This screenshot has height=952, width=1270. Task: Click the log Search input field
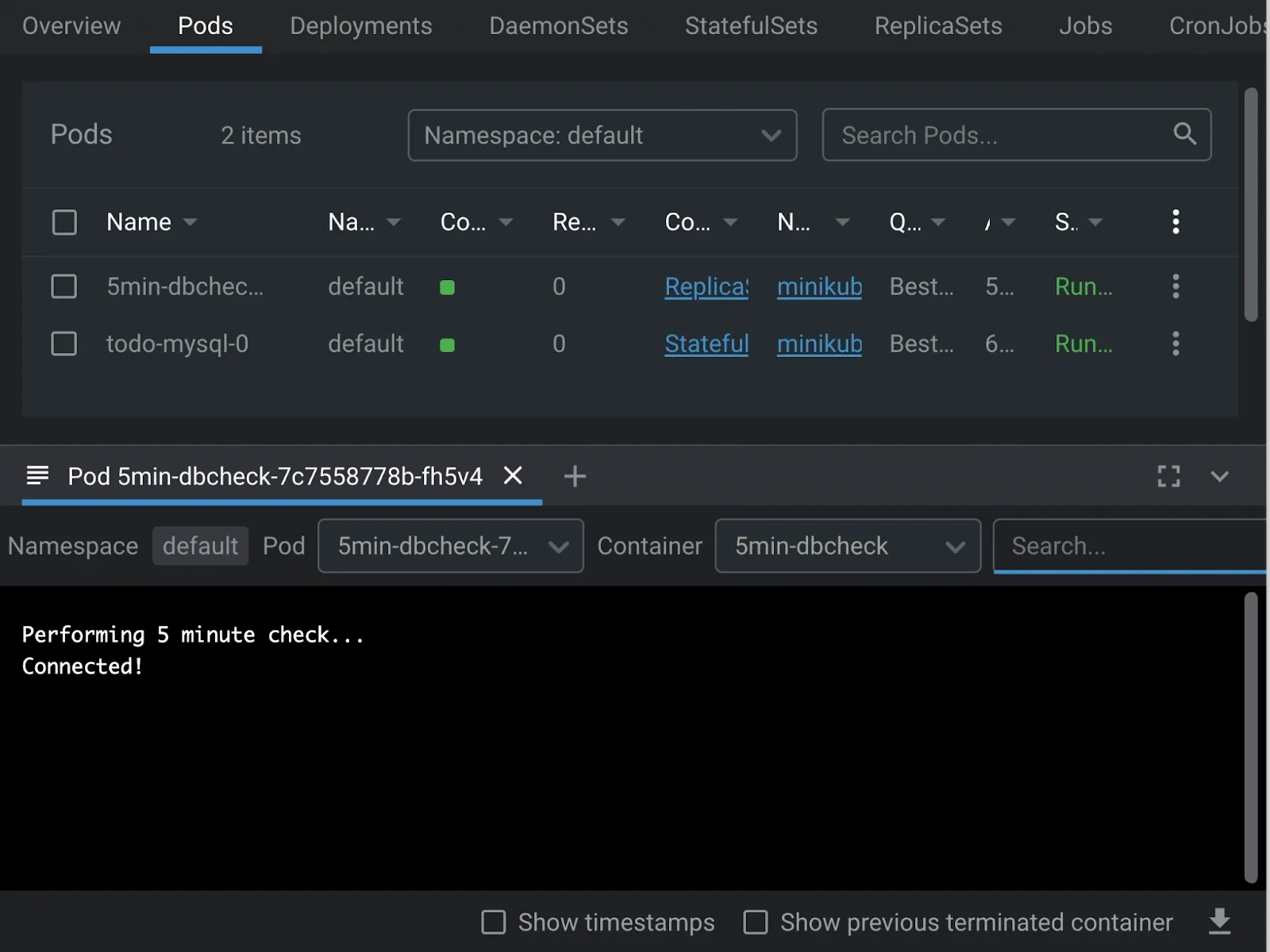(x=1131, y=546)
